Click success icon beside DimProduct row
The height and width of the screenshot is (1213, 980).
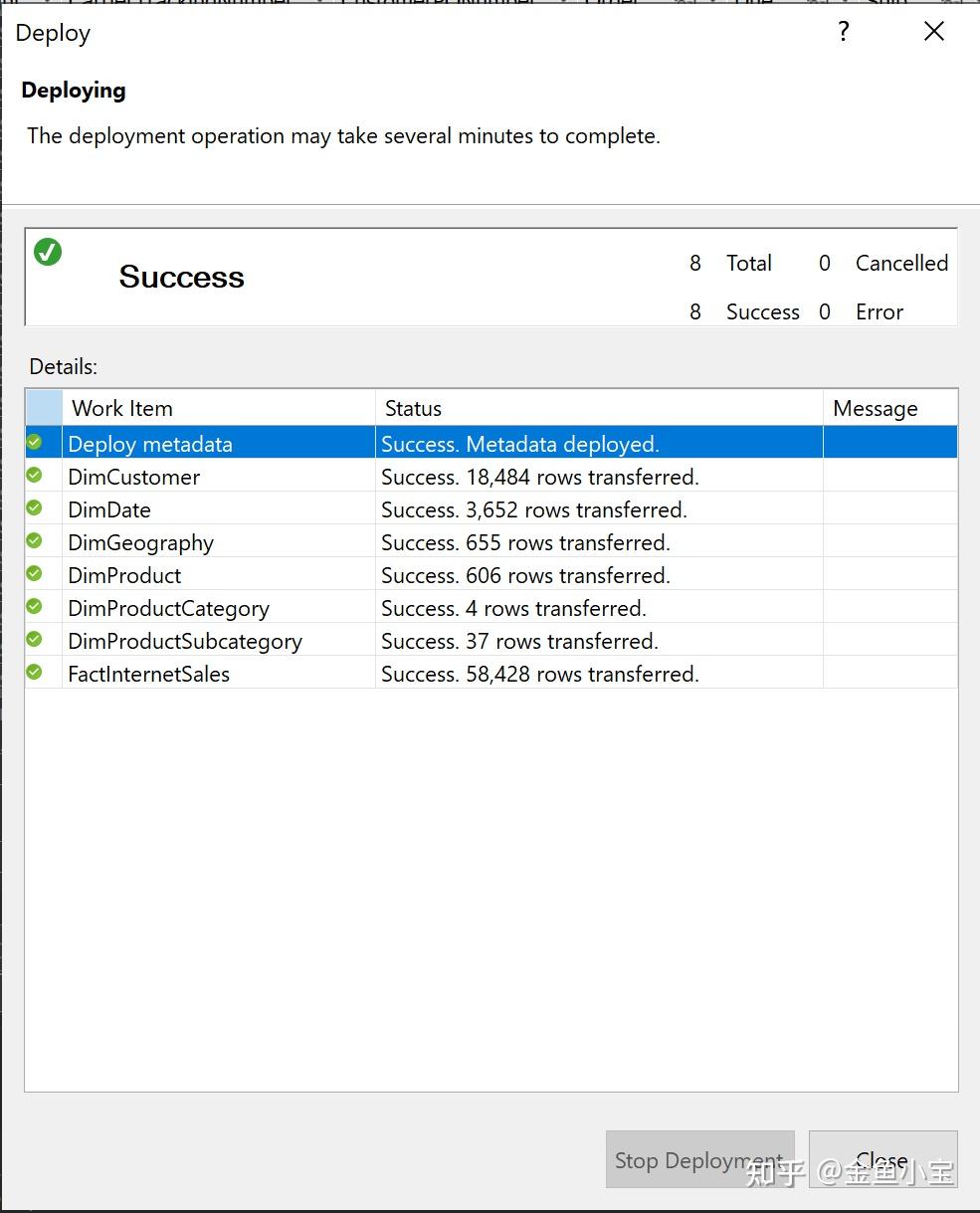(x=34, y=573)
